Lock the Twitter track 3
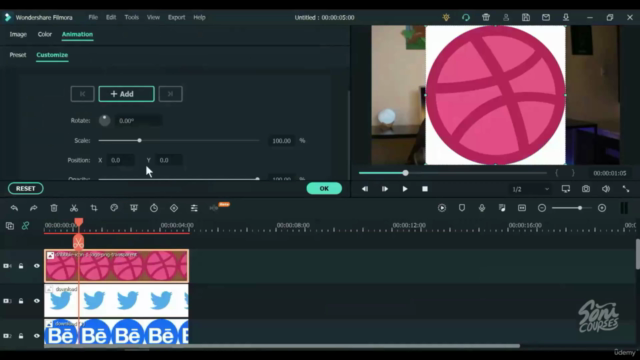640x360 pixels. pos(21,301)
